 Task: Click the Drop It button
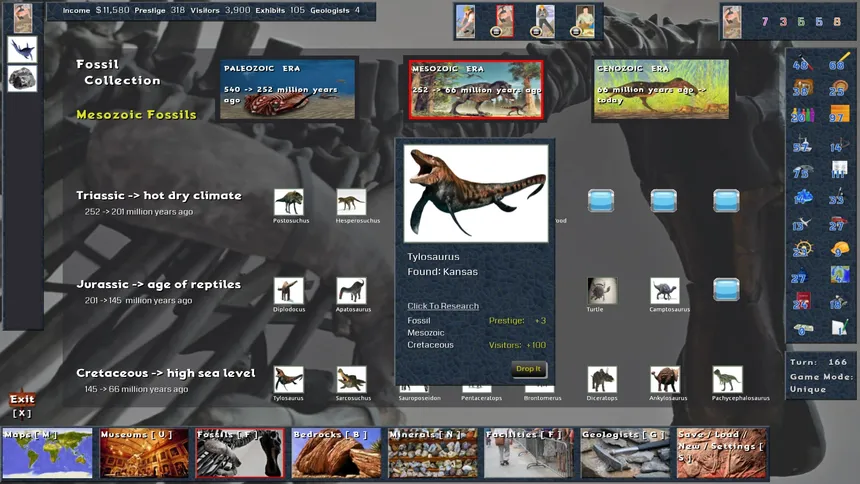(528, 369)
